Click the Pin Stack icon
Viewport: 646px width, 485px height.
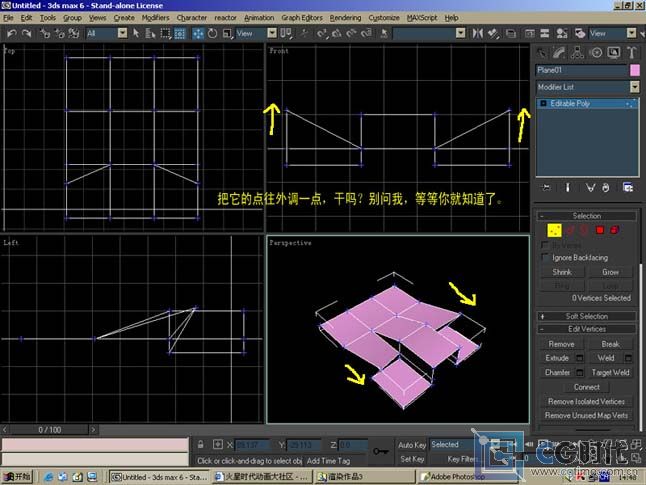(546, 186)
